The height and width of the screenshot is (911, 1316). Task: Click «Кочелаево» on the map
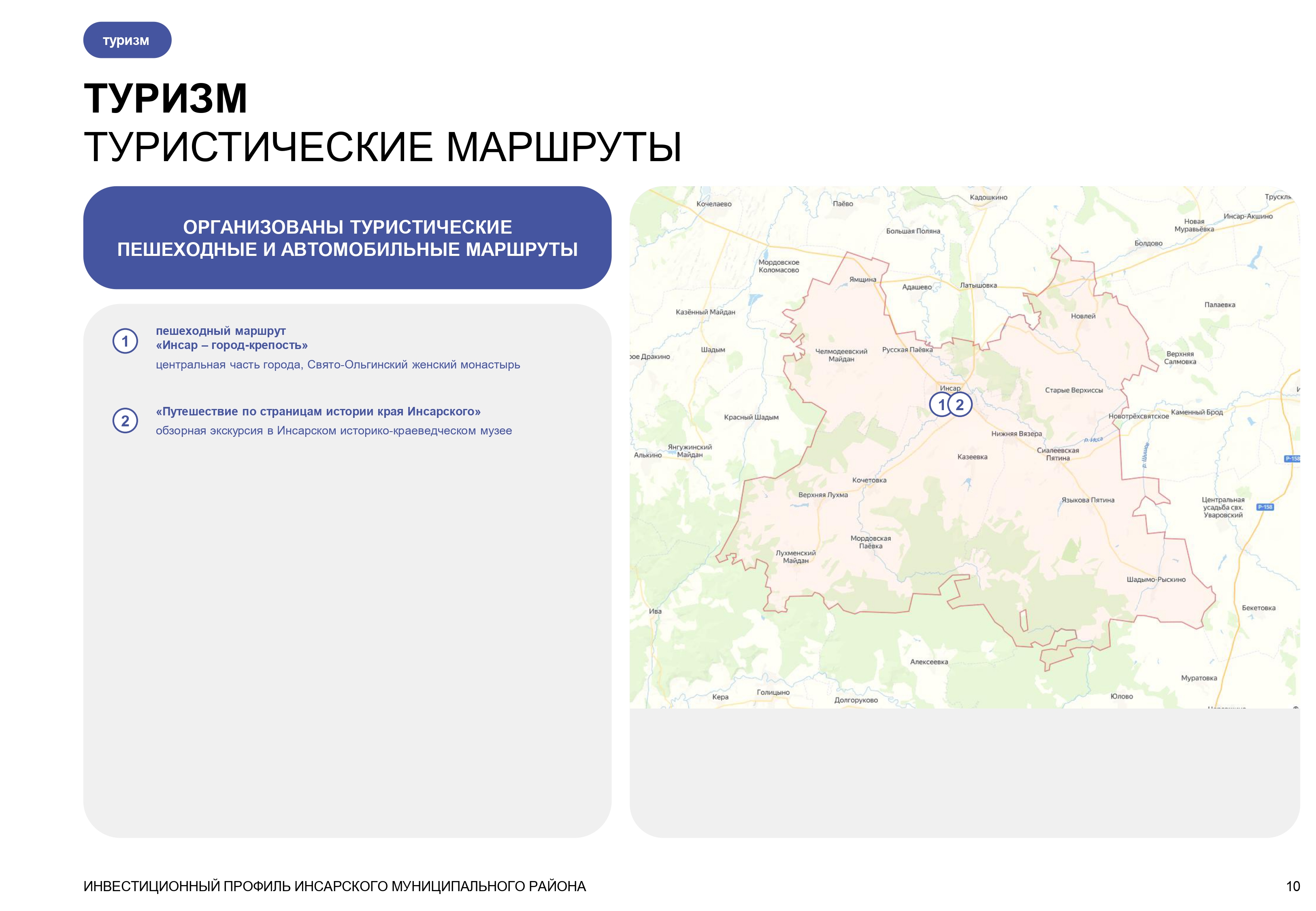714,204
